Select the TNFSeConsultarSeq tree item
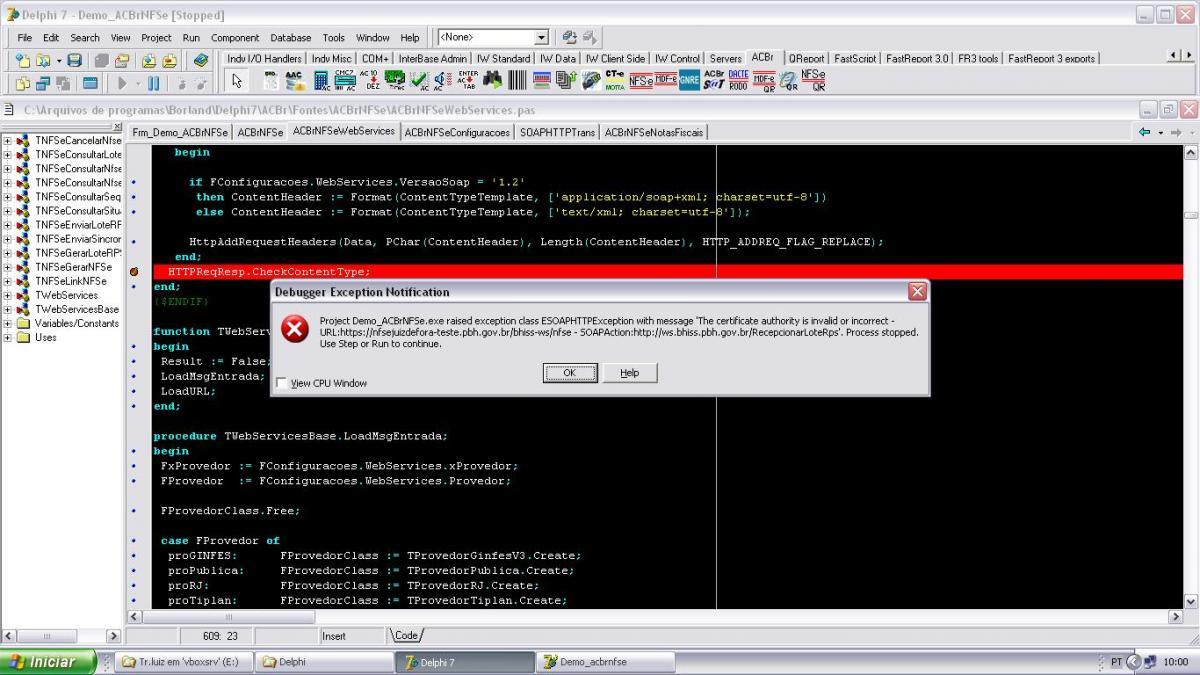1200x675 pixels. pos(78,197)
